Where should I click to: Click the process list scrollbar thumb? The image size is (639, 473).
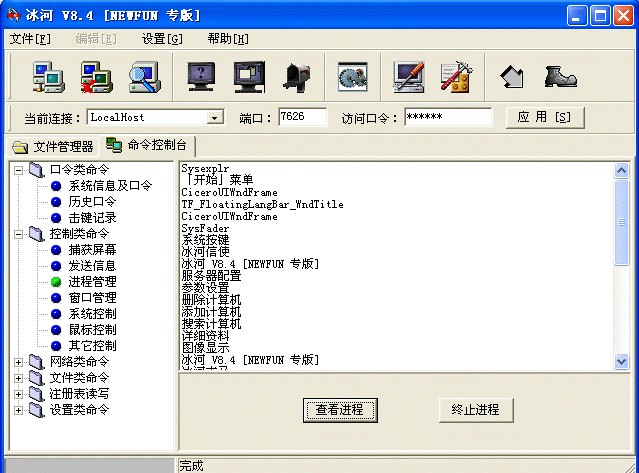click(x=621, y=222)
